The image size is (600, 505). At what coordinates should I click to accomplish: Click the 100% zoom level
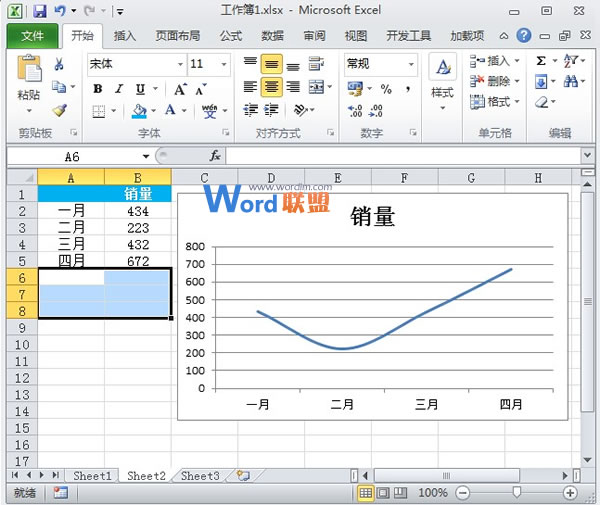(433, 492)
